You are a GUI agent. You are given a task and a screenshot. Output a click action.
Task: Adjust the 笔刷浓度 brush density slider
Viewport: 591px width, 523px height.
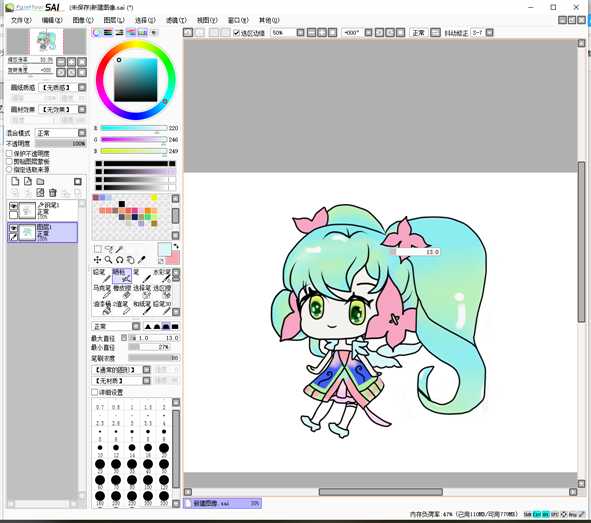[x=154, y=358]
